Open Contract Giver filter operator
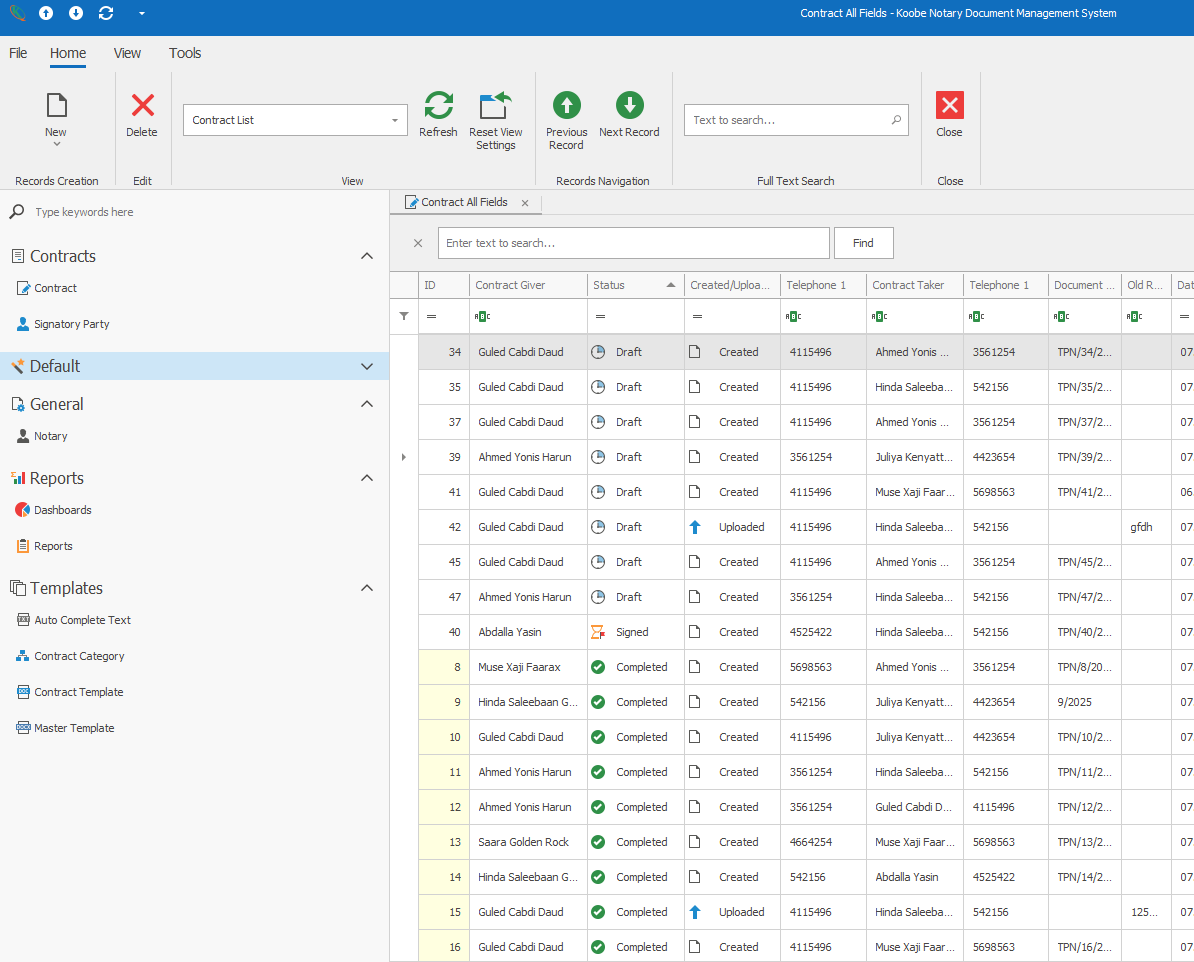The width and height of the screenshot is (1194, 962). click(482, 316)
